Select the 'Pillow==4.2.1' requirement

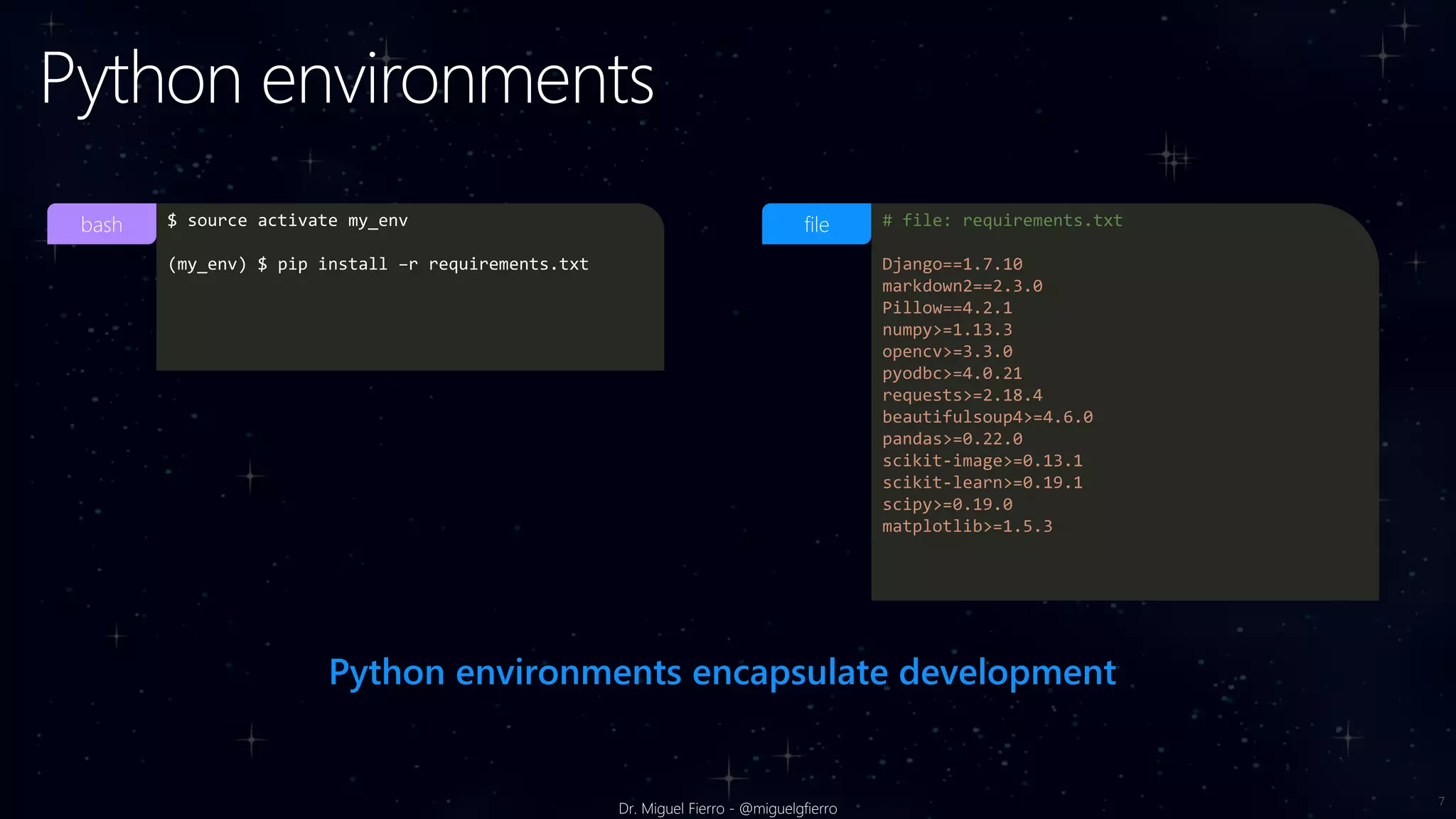coord(948,309)
